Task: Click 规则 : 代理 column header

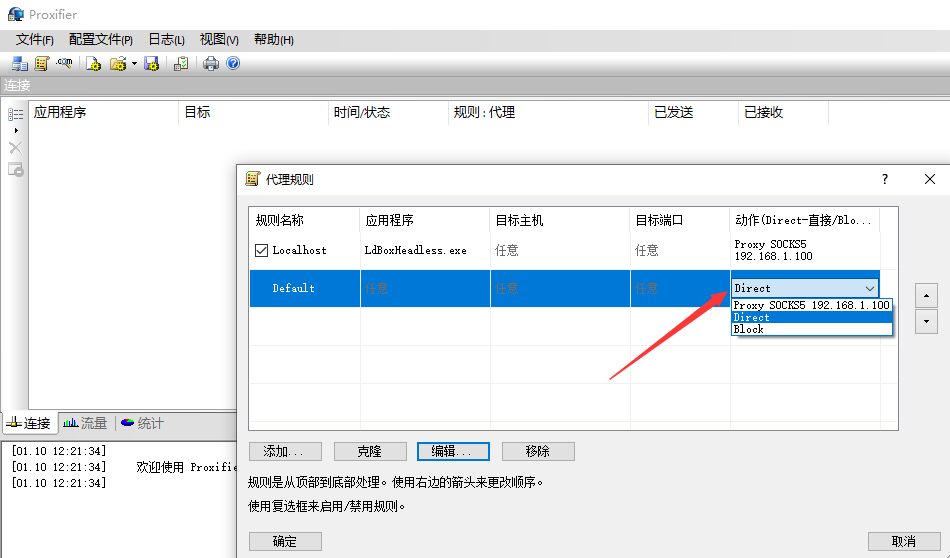Action: point(548,113)
